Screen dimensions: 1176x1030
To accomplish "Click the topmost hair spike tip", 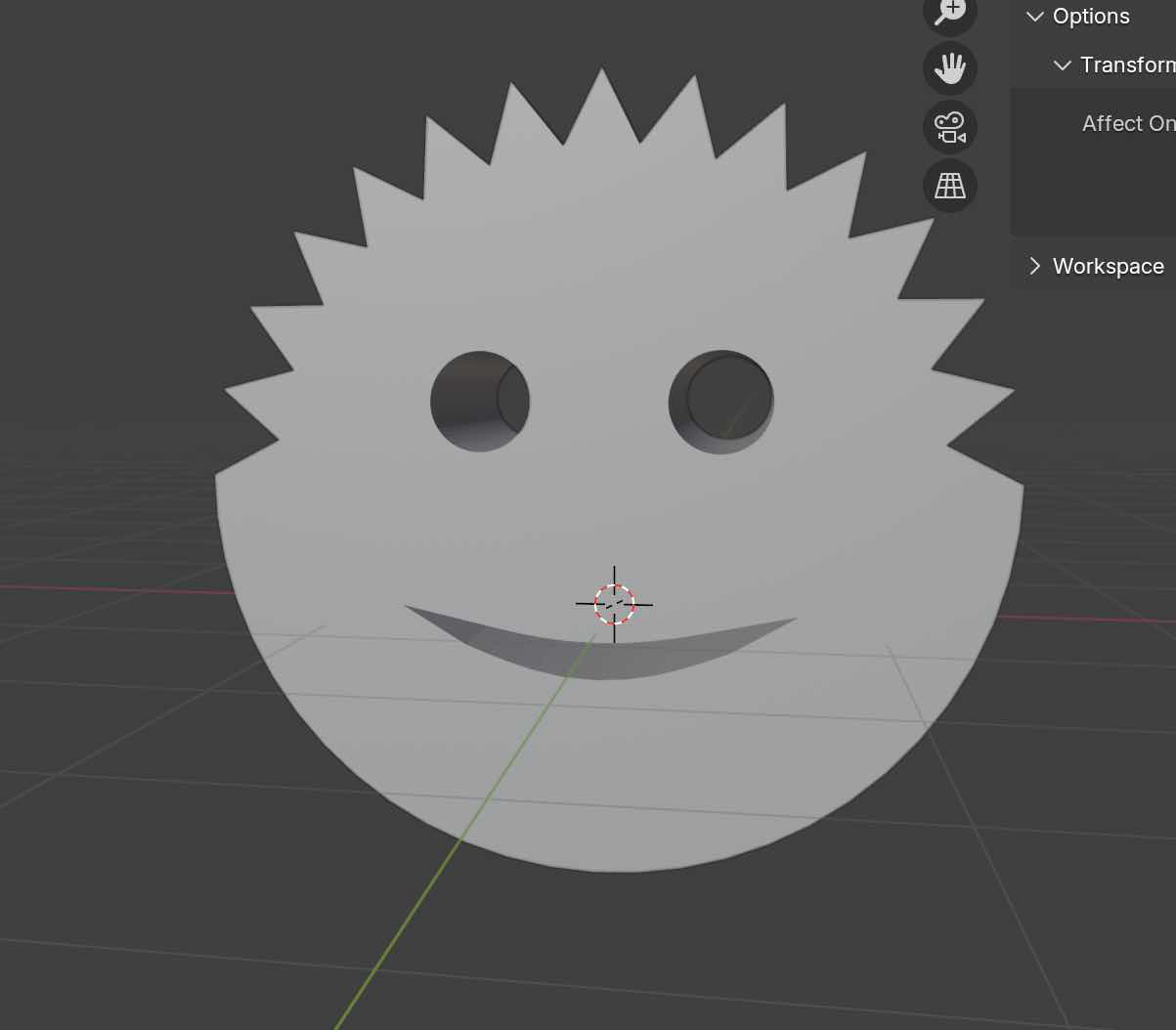I will [601, 72].
